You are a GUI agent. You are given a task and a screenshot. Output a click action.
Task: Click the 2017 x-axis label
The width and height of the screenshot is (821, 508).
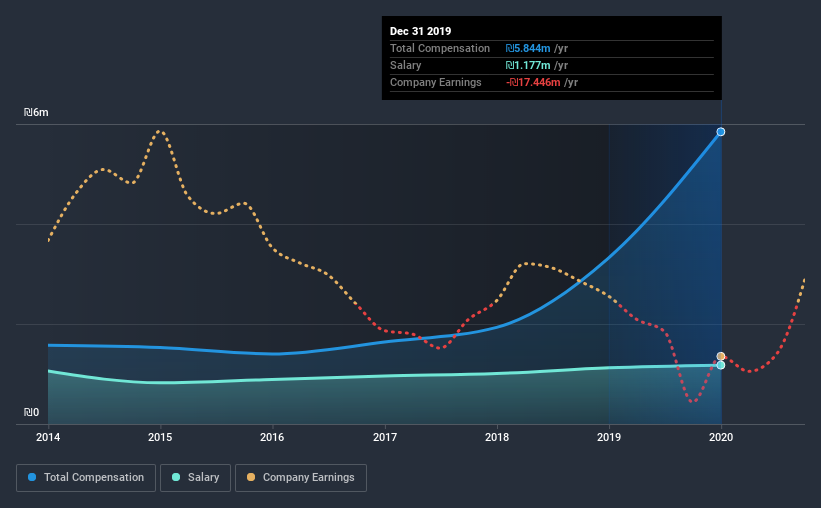coord(384,437)
